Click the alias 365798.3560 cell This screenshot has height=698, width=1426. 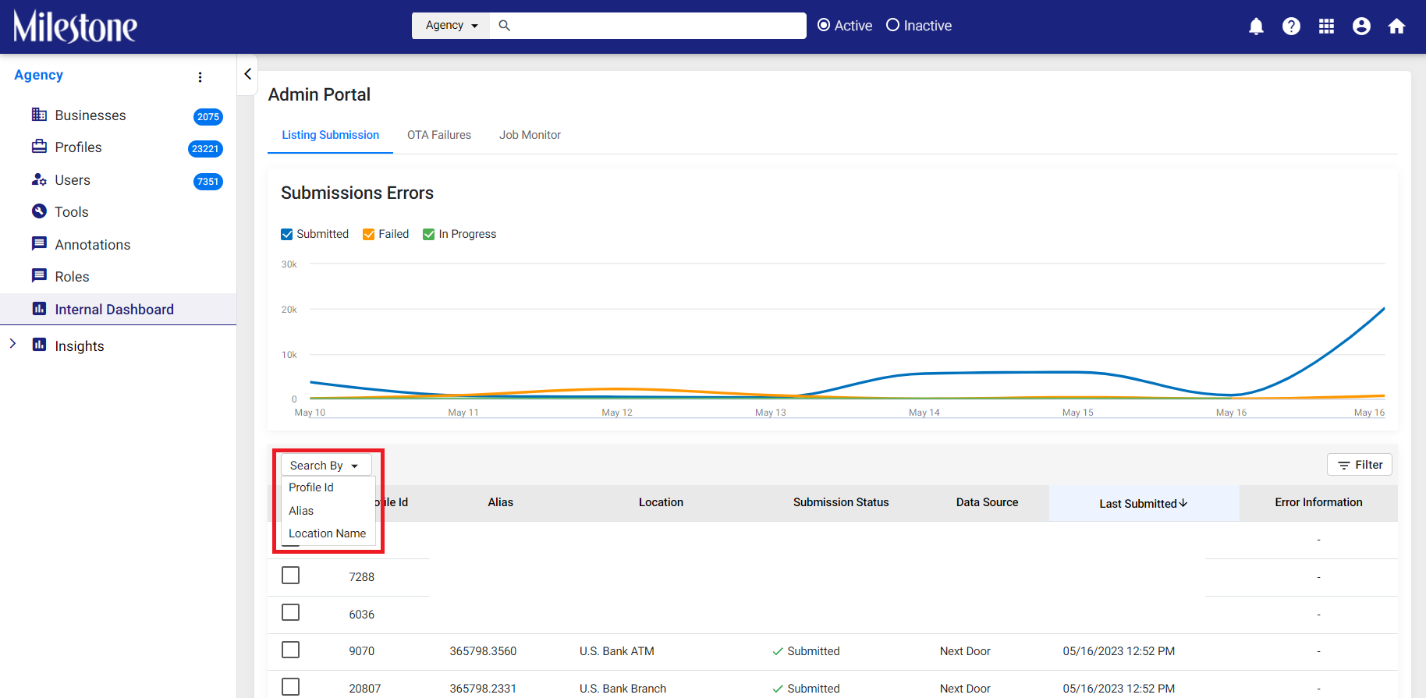click(483, 651)
